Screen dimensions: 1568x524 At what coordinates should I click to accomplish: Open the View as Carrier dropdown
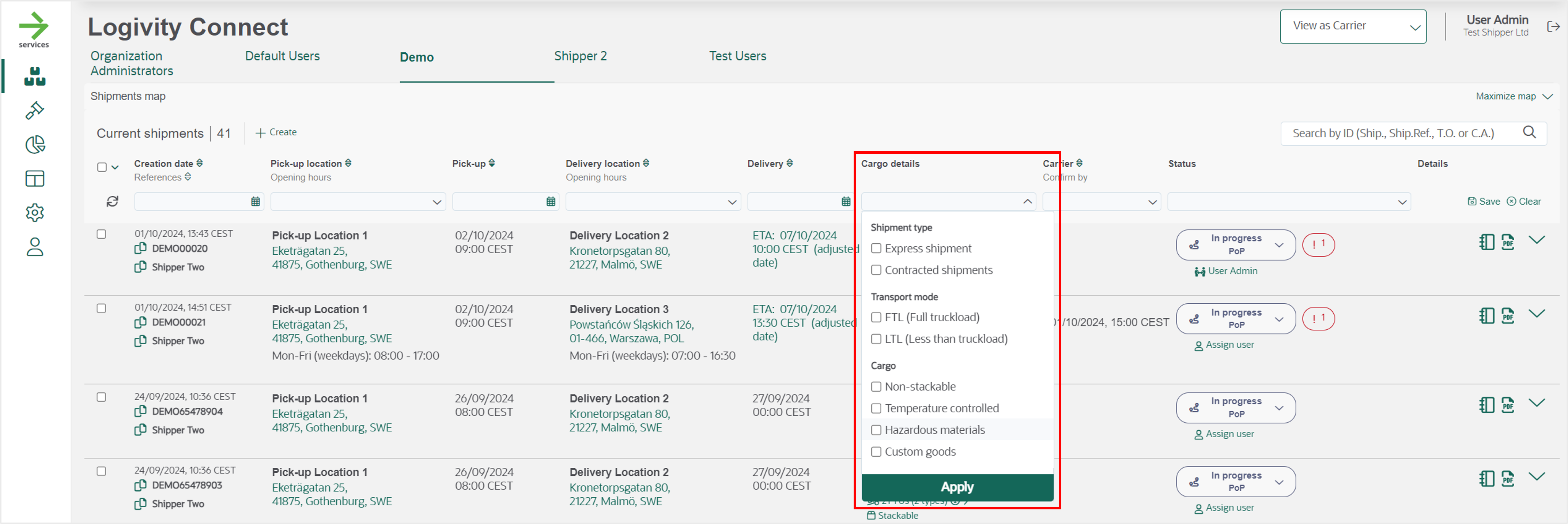point(1353,26)
